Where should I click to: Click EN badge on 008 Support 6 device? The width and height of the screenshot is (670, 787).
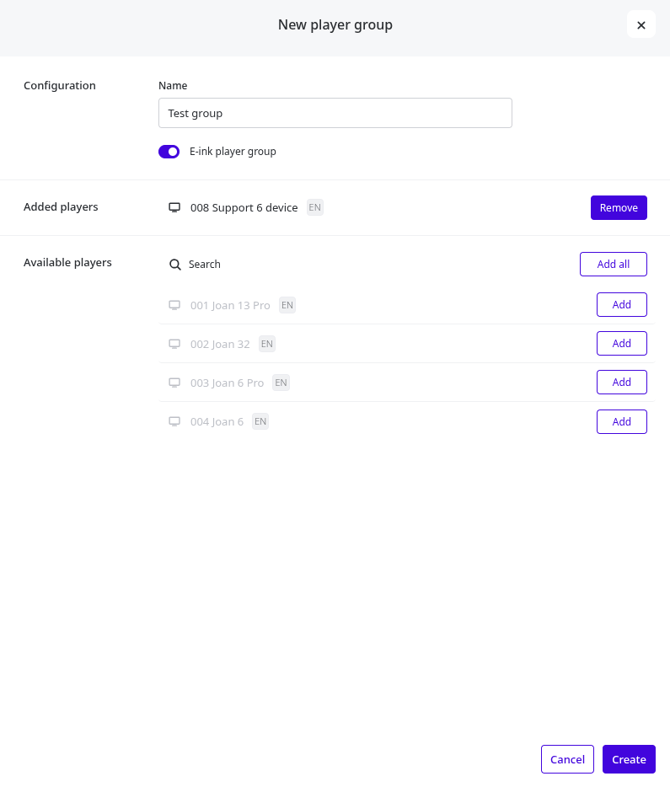(x=315, y=208)
